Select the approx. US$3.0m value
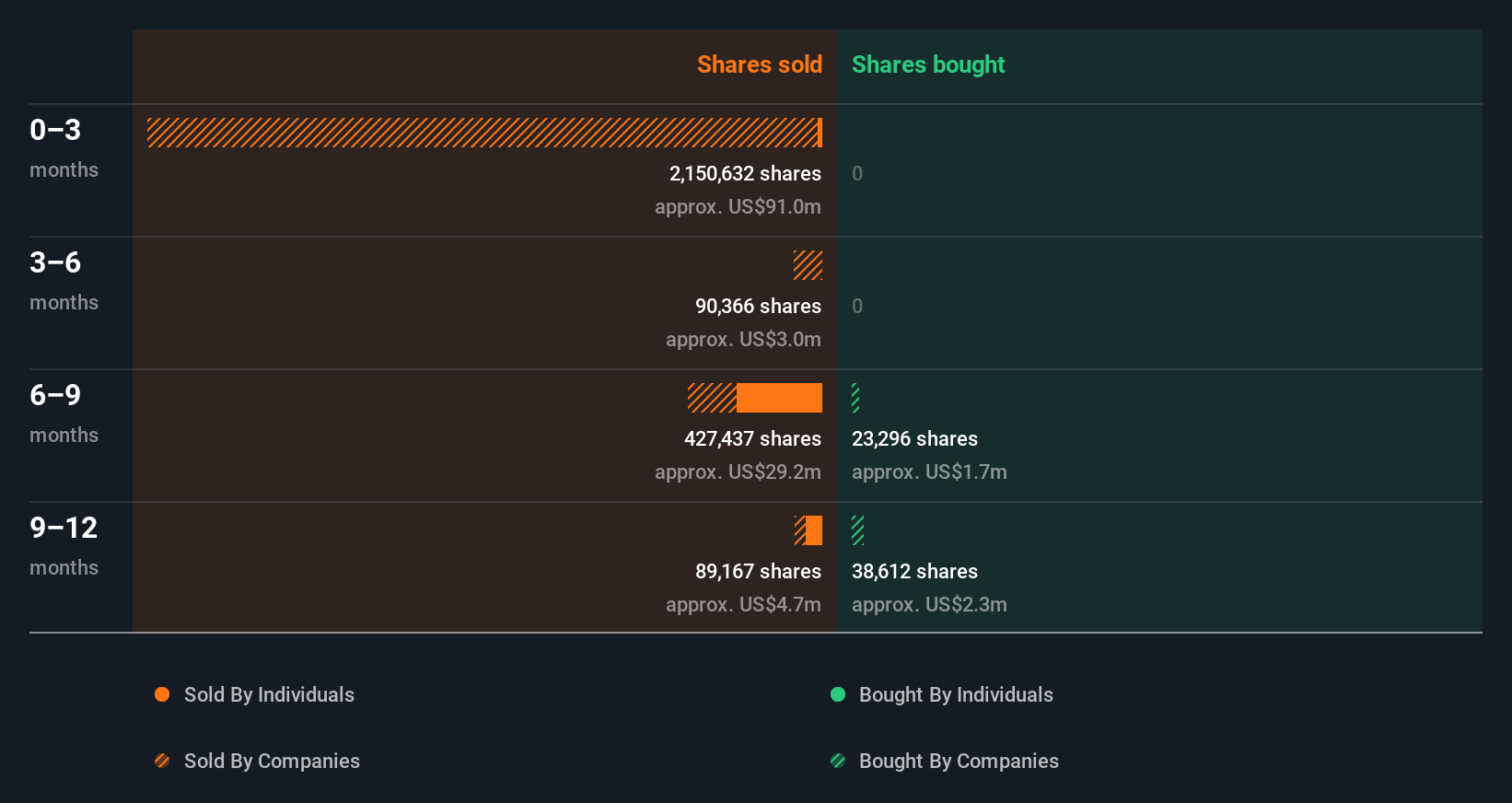Viewport: 1512px width, 803px height. [743, 339]
